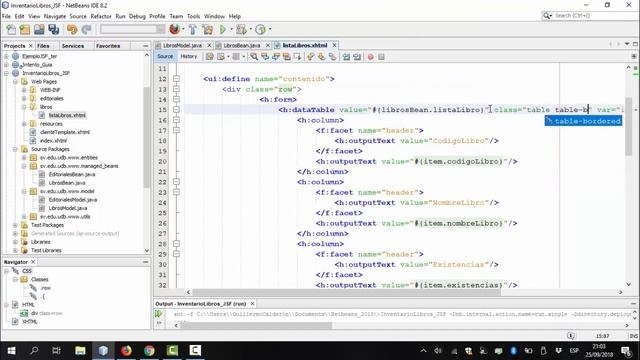Click the Firefox browser selection icon
The height and width of the screenshot is (360, 640).
click(174, 29)
